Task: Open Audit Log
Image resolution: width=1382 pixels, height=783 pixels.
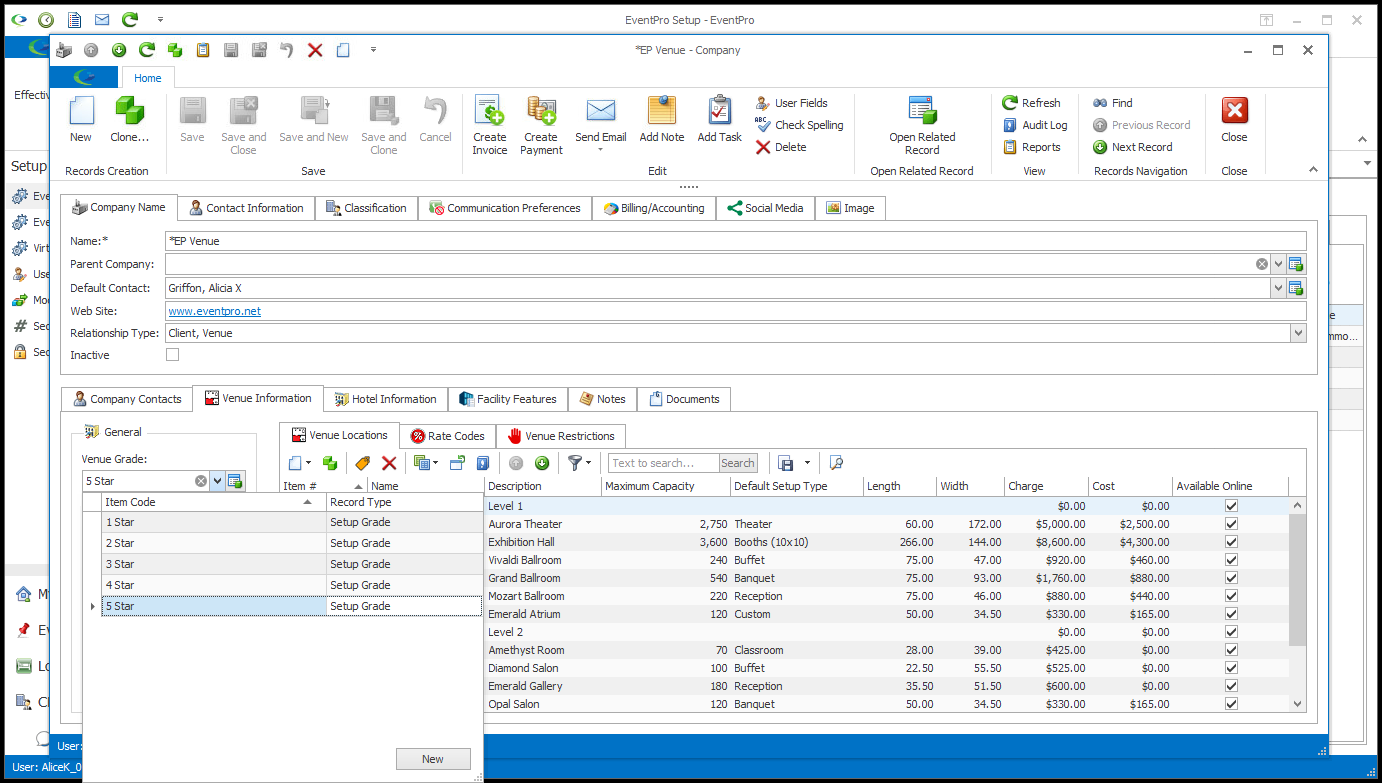Action: (x=1035, y=125)
